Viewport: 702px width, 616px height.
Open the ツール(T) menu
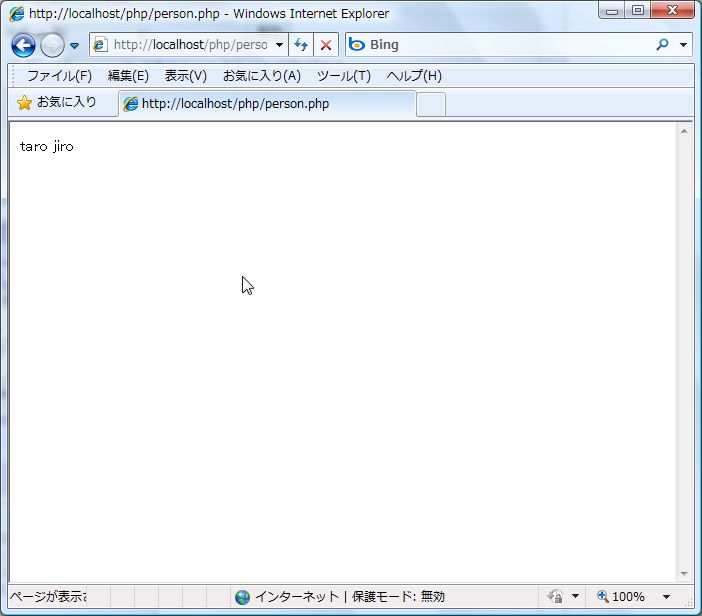tap(343, 76)
